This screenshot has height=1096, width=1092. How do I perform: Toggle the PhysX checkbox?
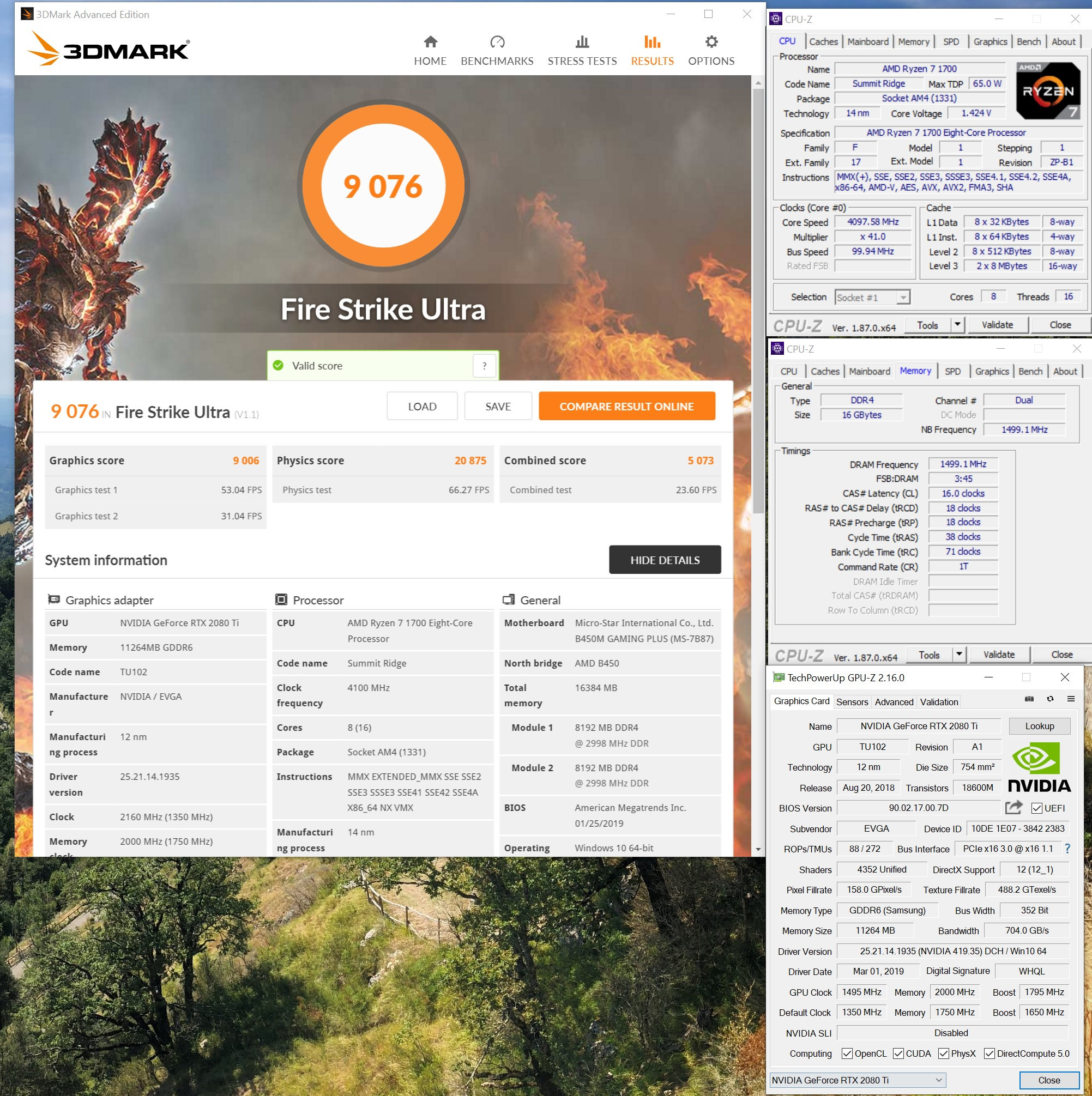tap(943, 1053)
